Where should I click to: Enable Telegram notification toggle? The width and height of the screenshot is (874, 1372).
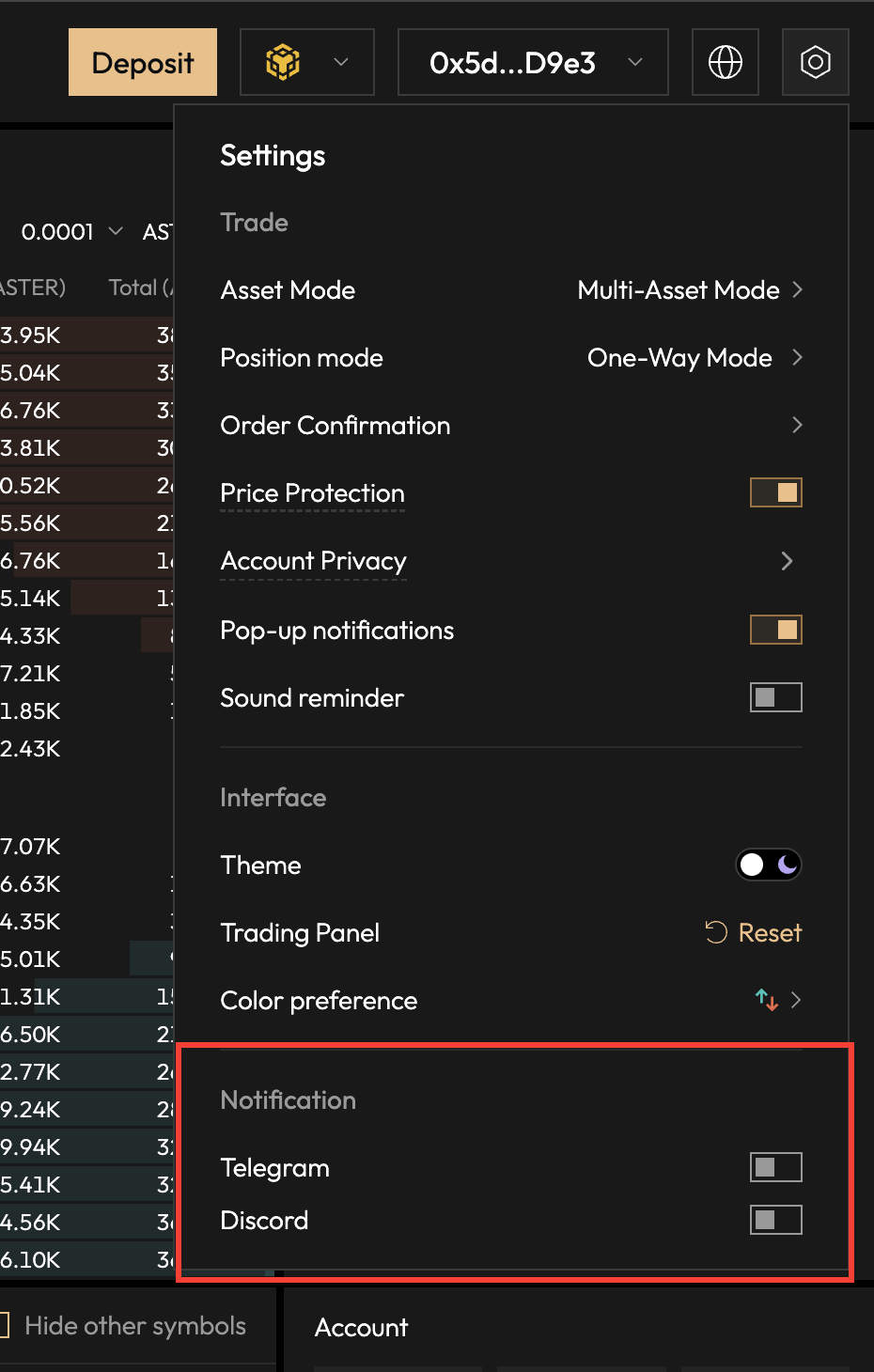(775, 1167)
